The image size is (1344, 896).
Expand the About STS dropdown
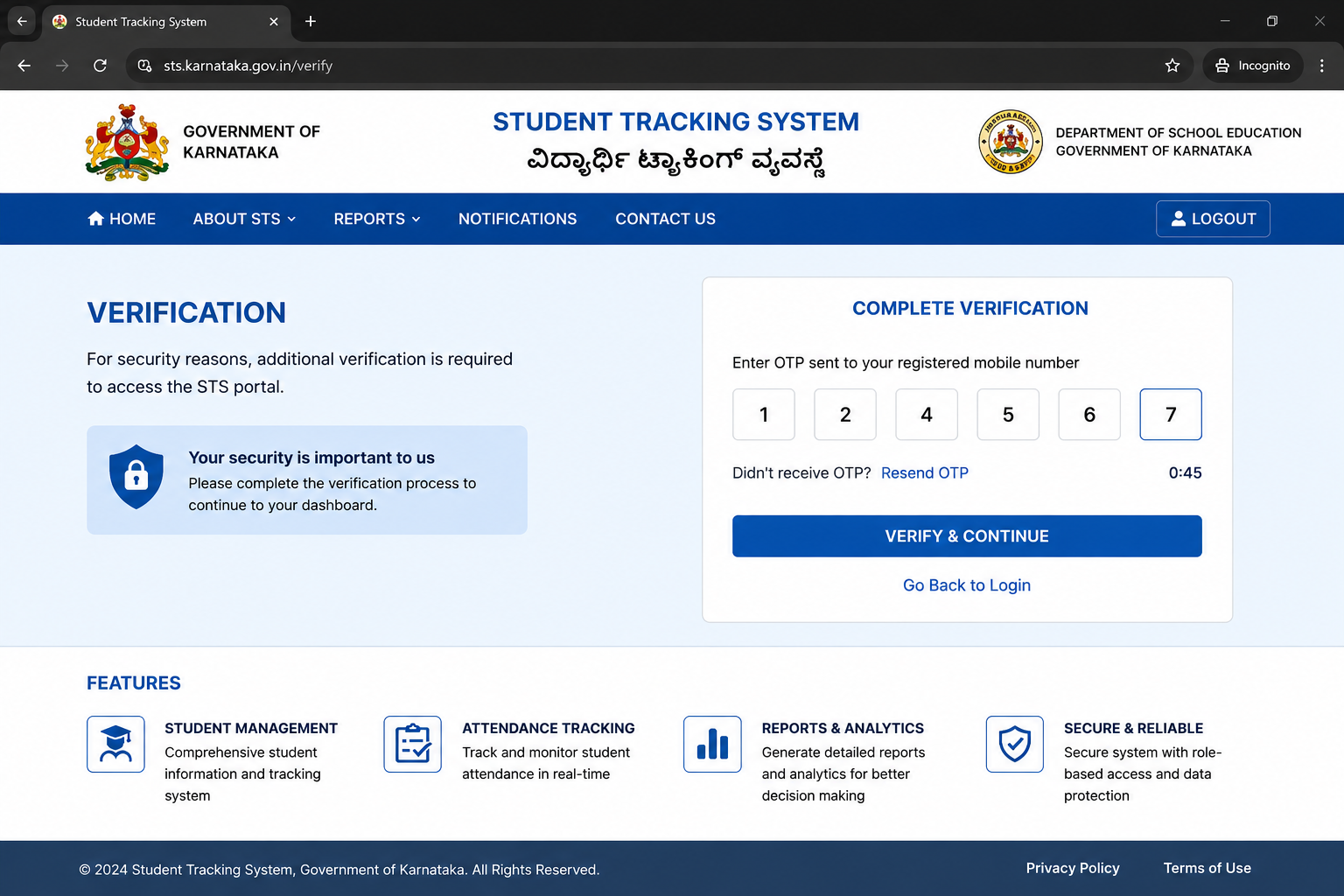pyautogui.click(x=245, y=219)
